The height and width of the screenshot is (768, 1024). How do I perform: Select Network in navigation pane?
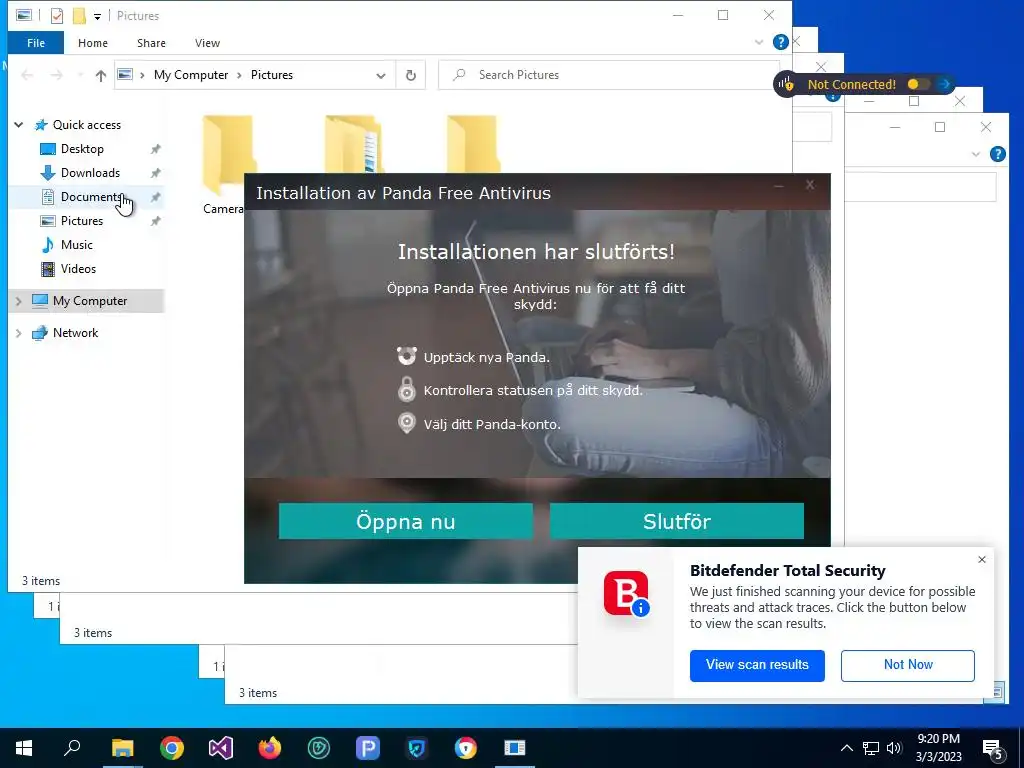[75, 333]
